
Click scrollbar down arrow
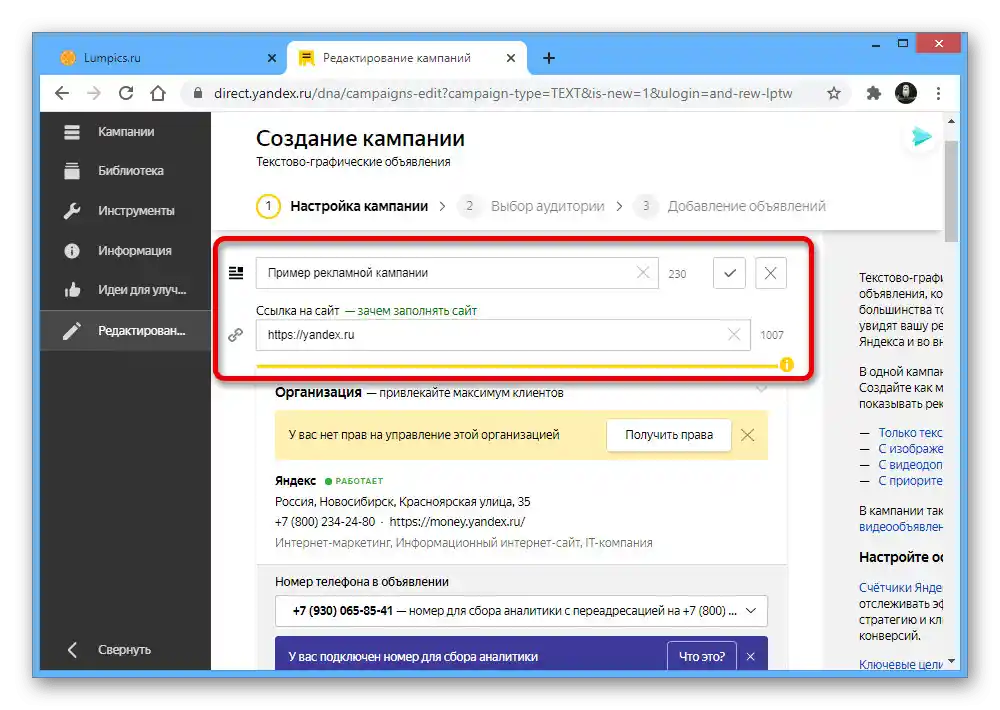pos(952,662)
